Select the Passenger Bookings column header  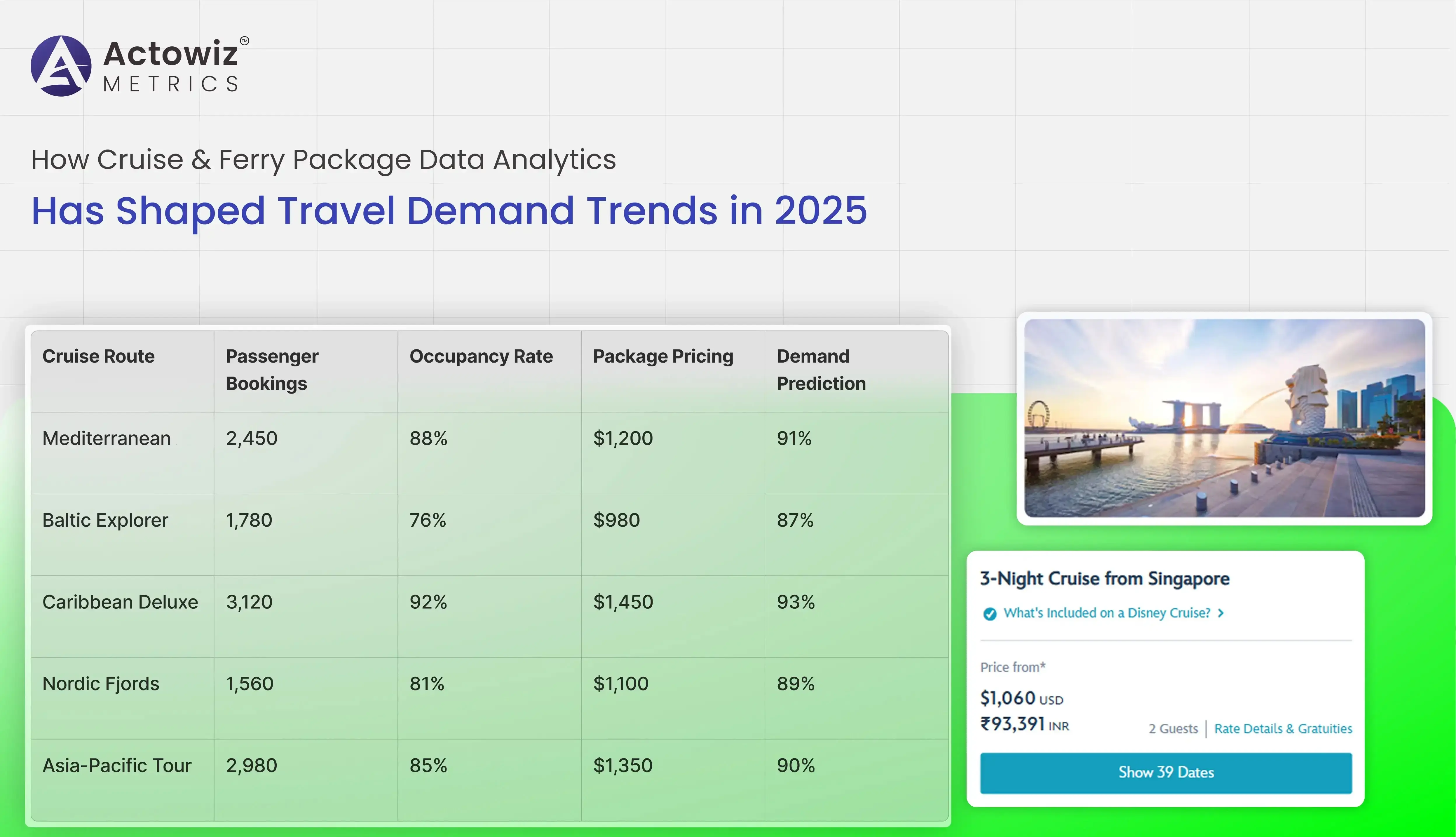point(272,370)
